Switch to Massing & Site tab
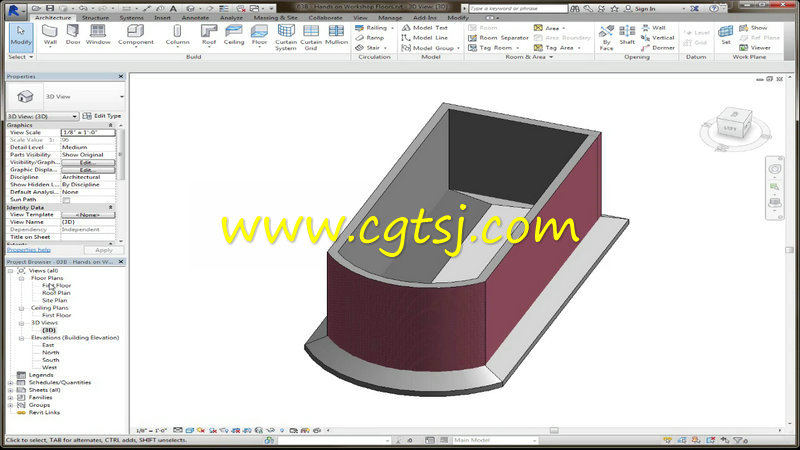 point(276,18)
